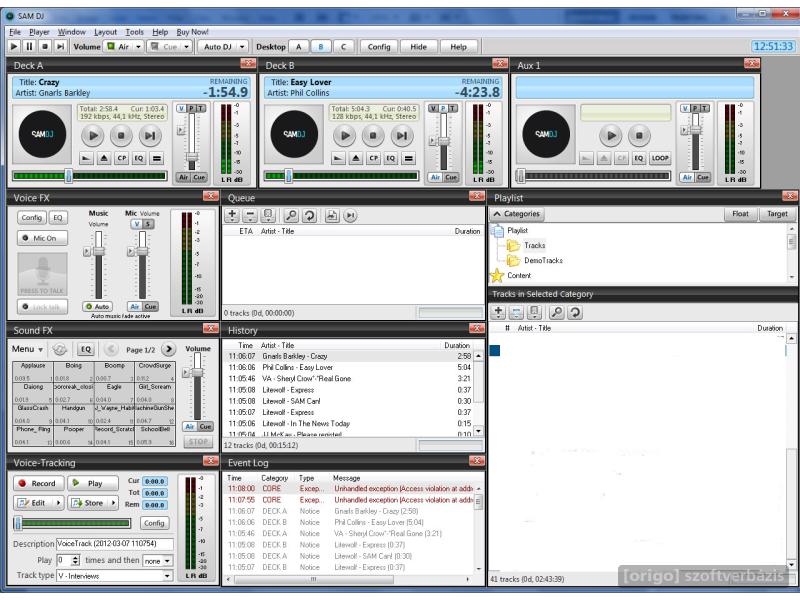Open the Cue dropdown in main toolbar
Viewport: 800px width, 600px height.
pyautogui.click(x=186, y=46)
